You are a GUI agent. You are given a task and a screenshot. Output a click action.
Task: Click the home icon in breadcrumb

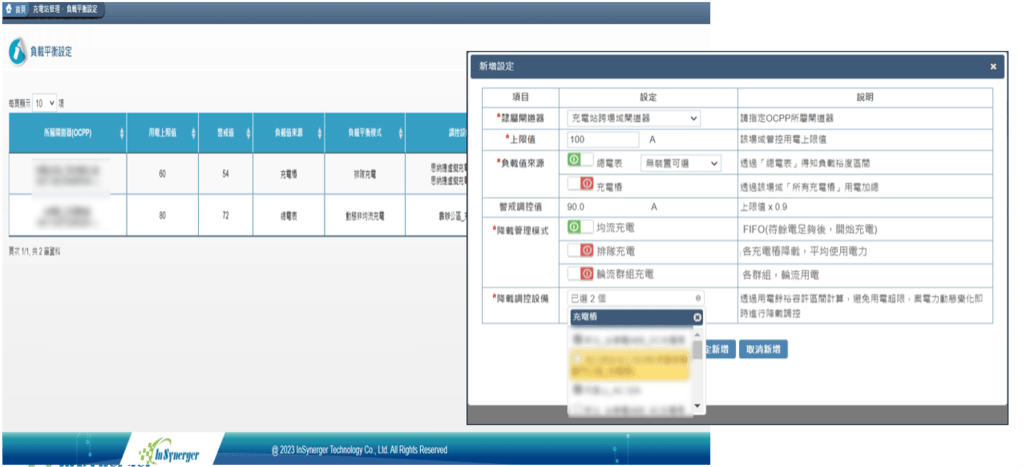click(9, 10)
